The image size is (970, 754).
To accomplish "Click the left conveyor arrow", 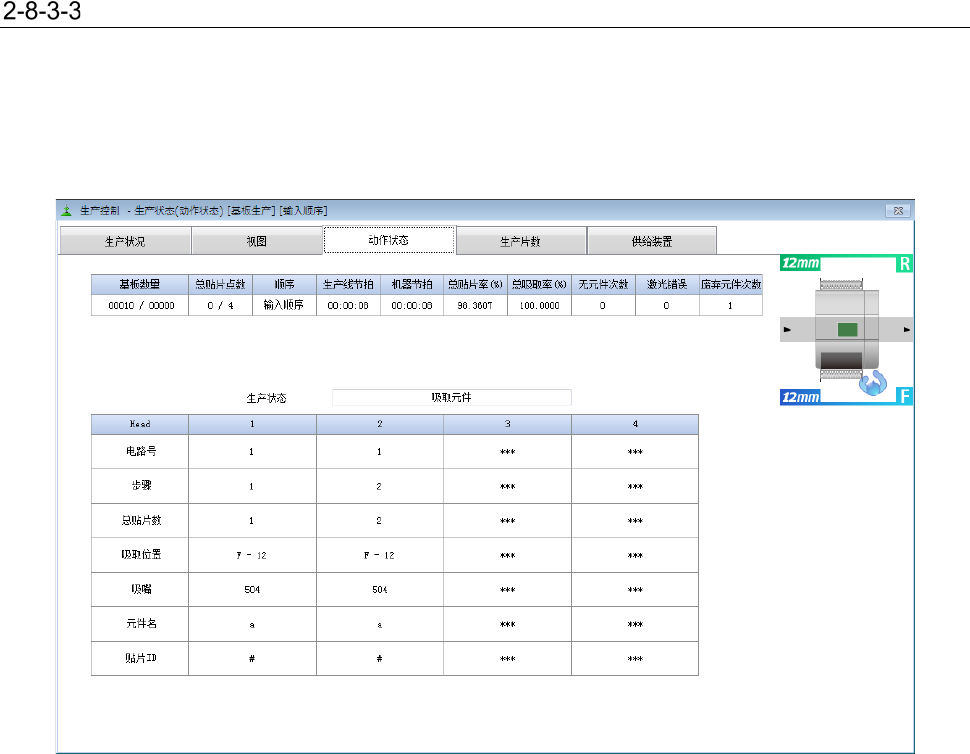I will coord(787,330).
